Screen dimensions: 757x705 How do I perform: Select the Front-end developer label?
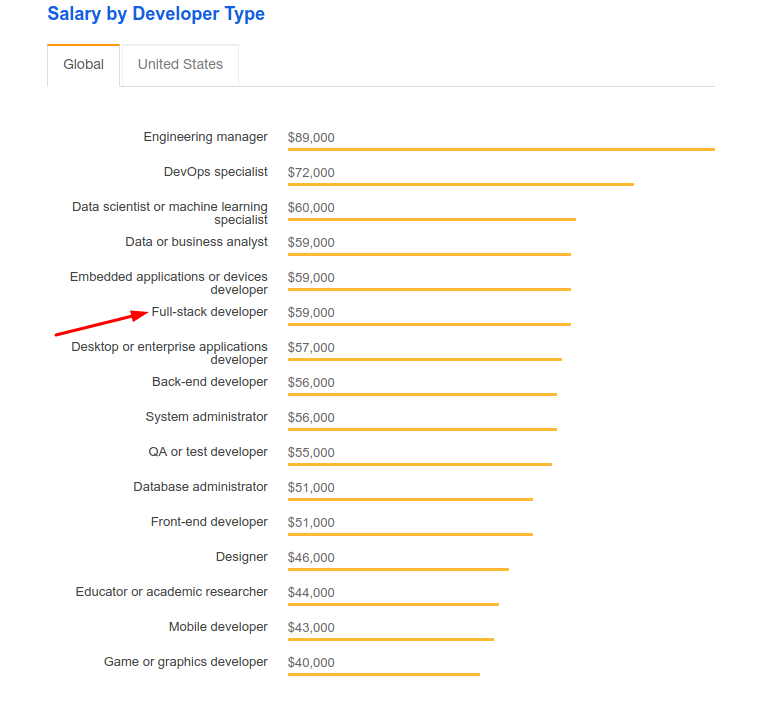tap(209, 522)
